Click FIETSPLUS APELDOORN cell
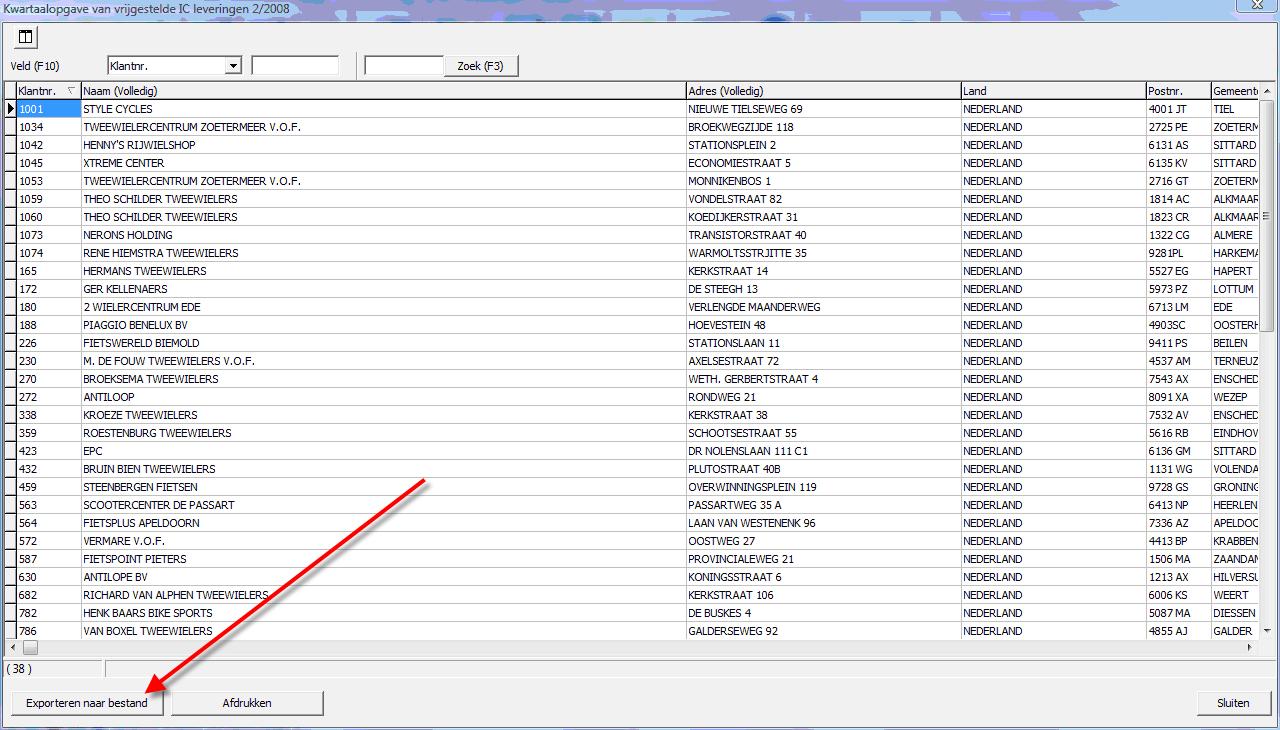Viewport: 1280px width, 730px height. coord(383,523)
